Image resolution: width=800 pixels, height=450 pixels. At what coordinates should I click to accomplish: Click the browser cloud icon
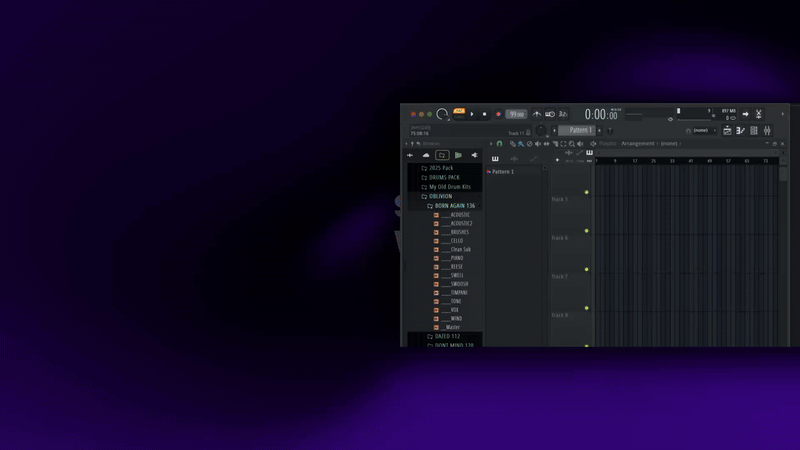(x=426, y=155)
